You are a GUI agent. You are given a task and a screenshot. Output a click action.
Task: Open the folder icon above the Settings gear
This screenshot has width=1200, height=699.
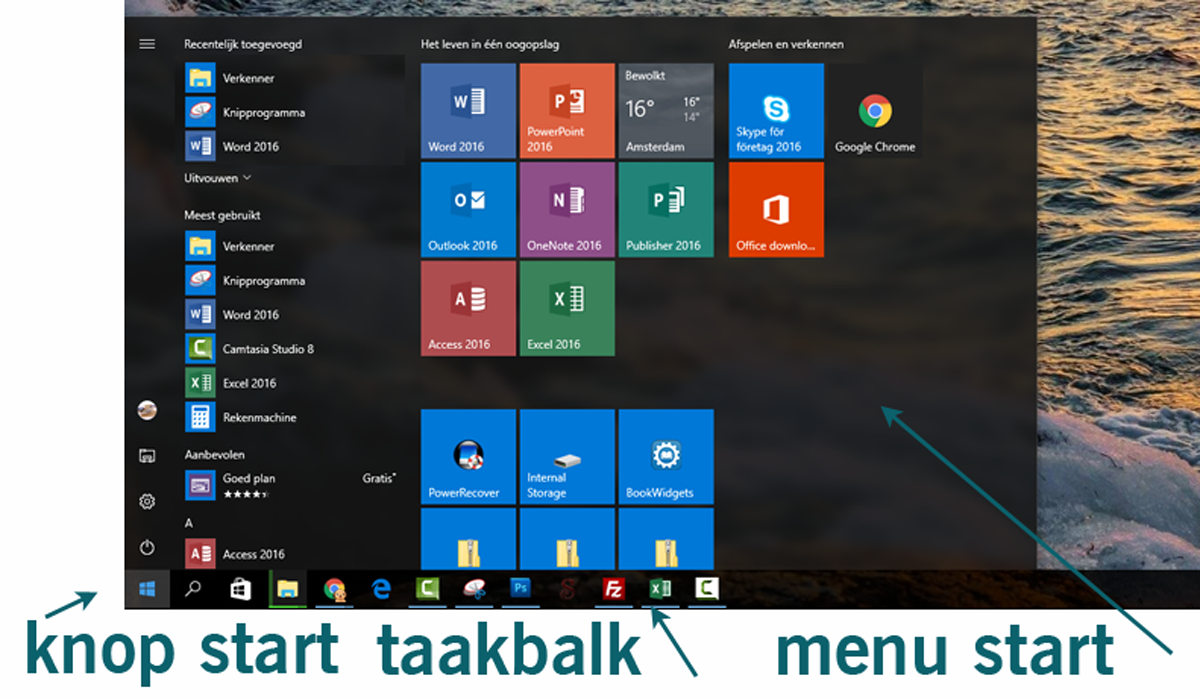coord(147,455)
